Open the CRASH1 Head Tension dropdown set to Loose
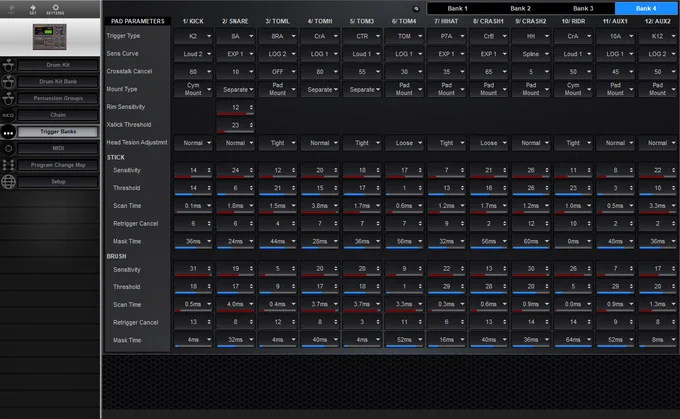 pyautogui.click(x=489, y=143)
